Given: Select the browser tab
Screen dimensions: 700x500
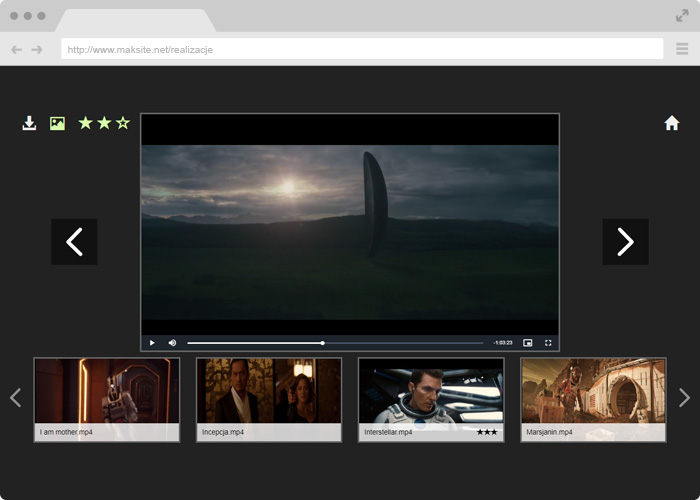Looking at the screenshot, I should [x=135, y=21].
